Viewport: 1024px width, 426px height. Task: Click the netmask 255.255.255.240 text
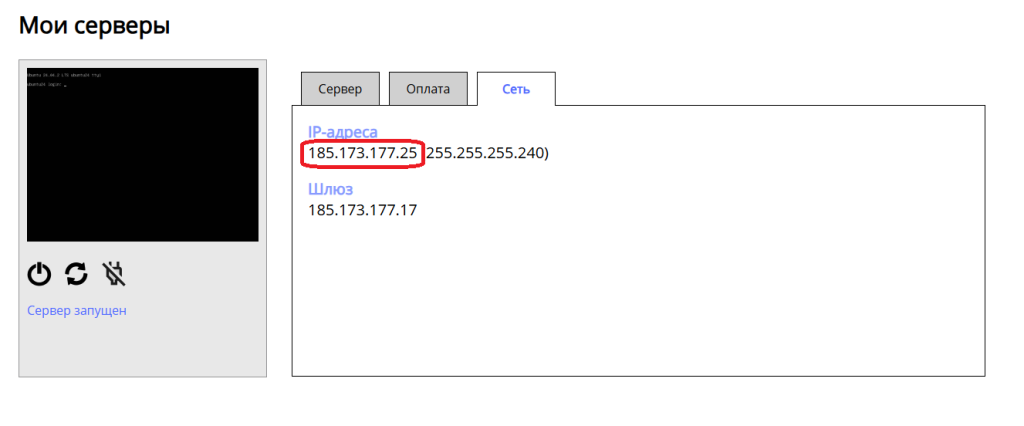click(487, 154)
